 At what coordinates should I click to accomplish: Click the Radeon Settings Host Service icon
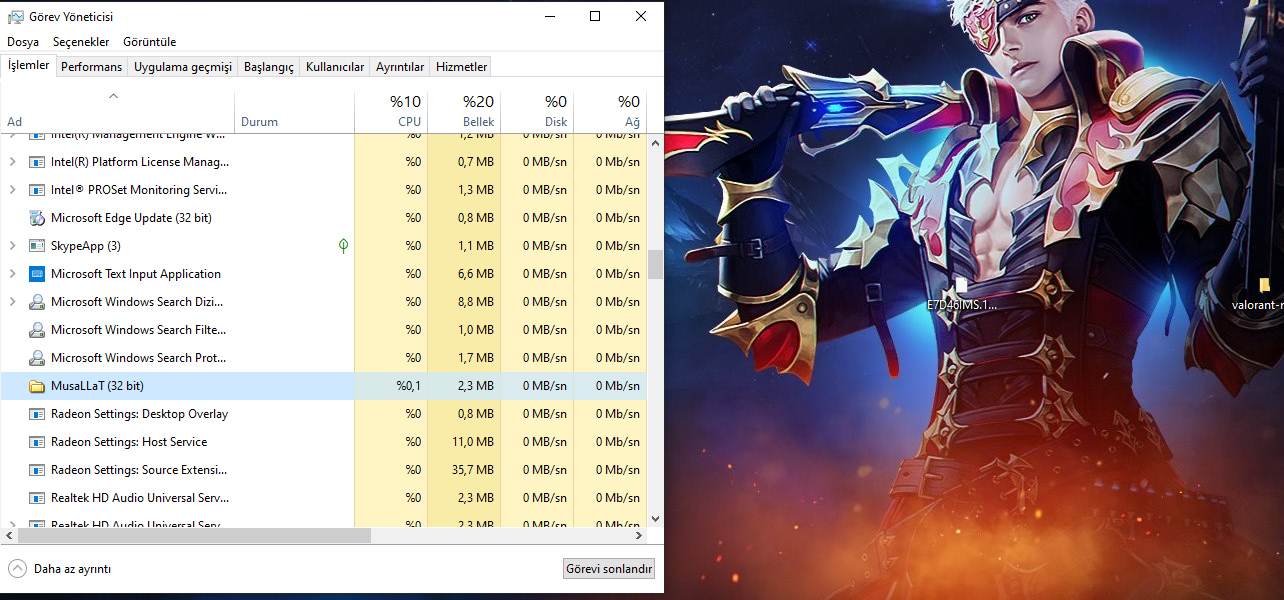click(37, 442)
